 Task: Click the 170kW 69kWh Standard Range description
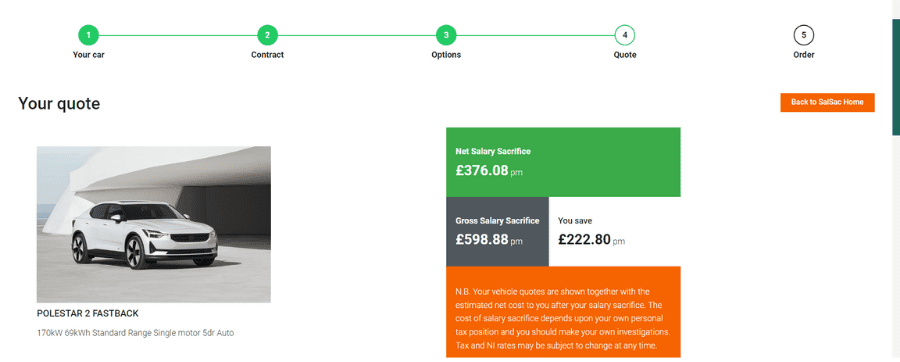[x=135, y=333]
